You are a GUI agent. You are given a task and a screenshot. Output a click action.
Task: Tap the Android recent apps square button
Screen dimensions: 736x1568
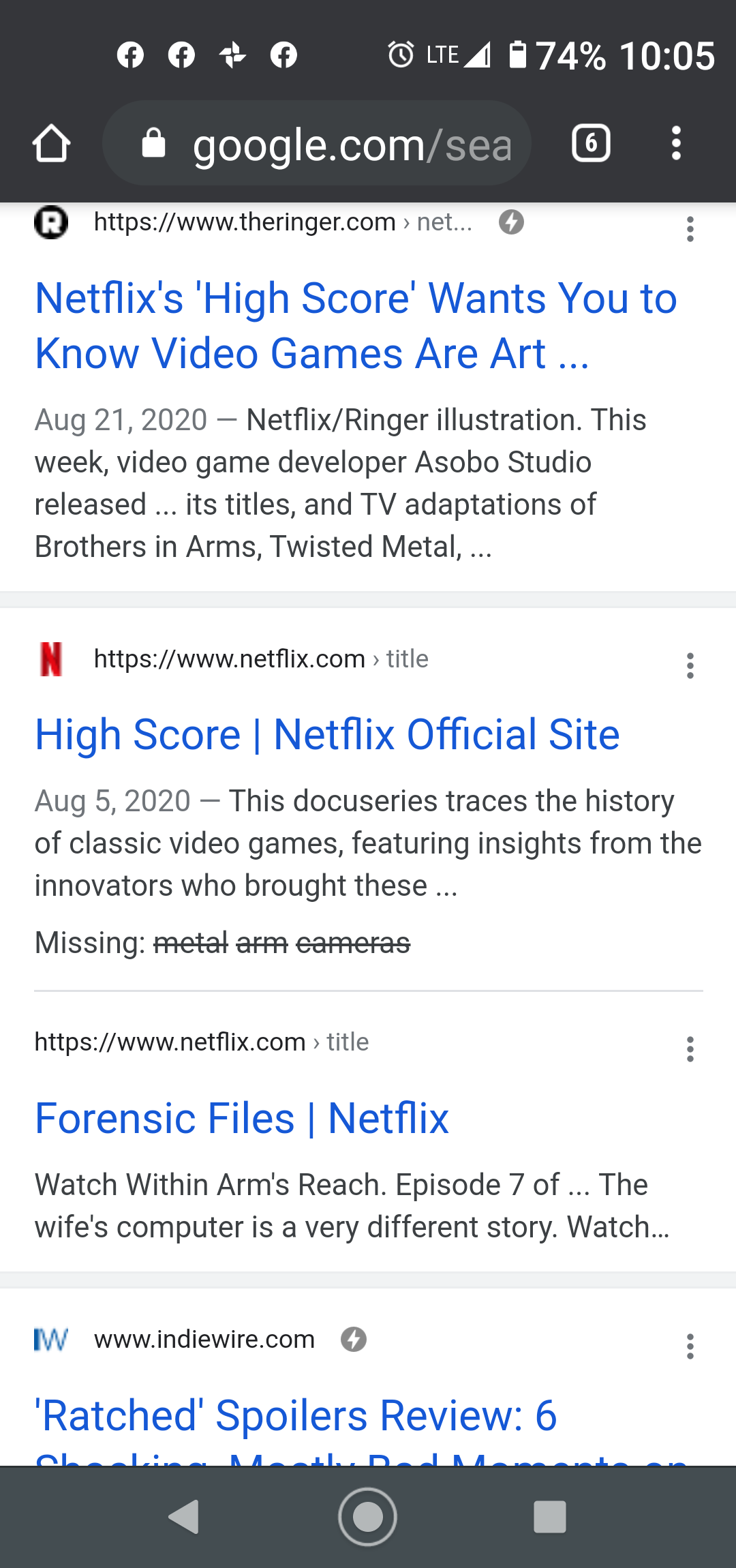click(550, 1517)
